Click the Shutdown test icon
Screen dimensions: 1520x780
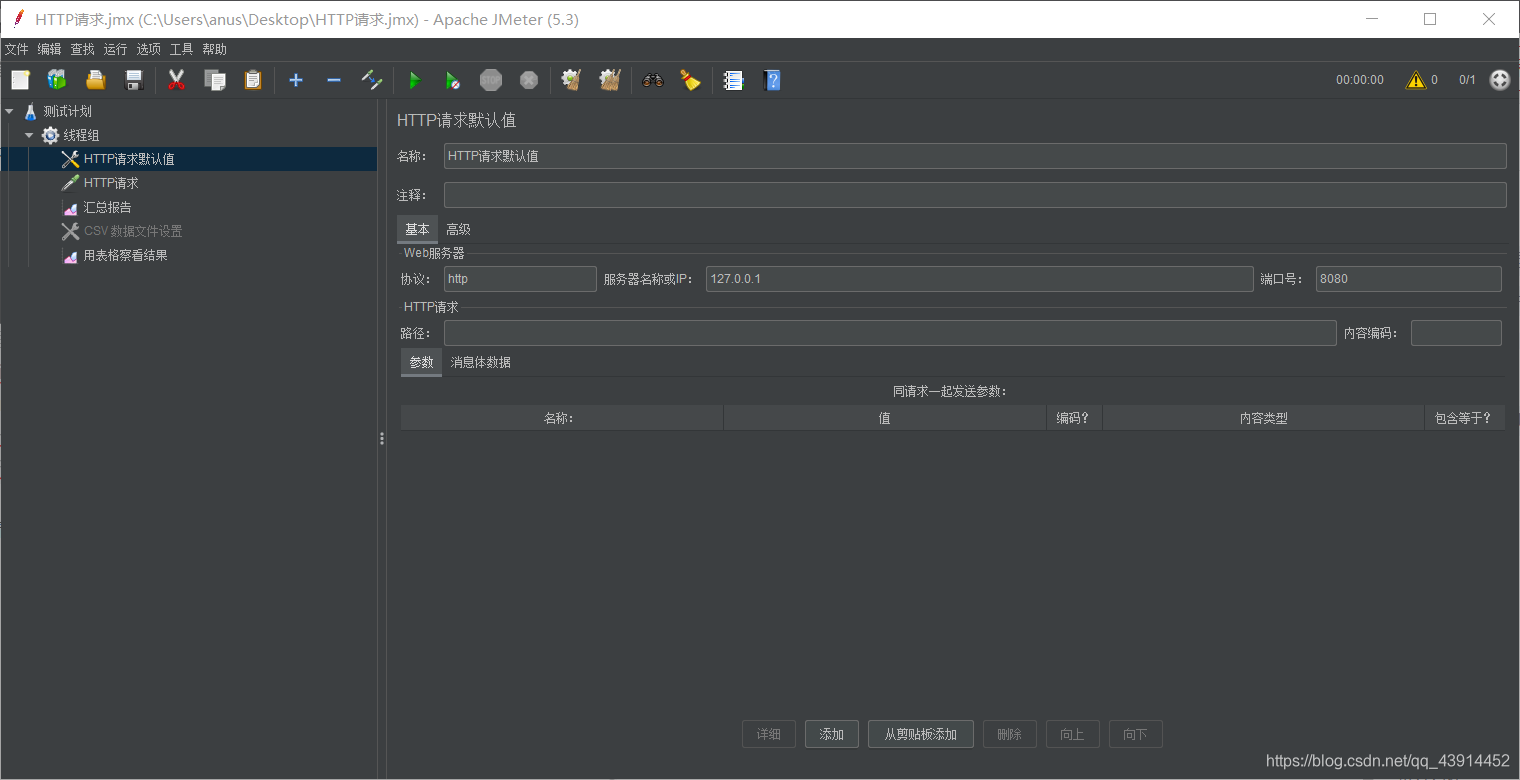529,80
